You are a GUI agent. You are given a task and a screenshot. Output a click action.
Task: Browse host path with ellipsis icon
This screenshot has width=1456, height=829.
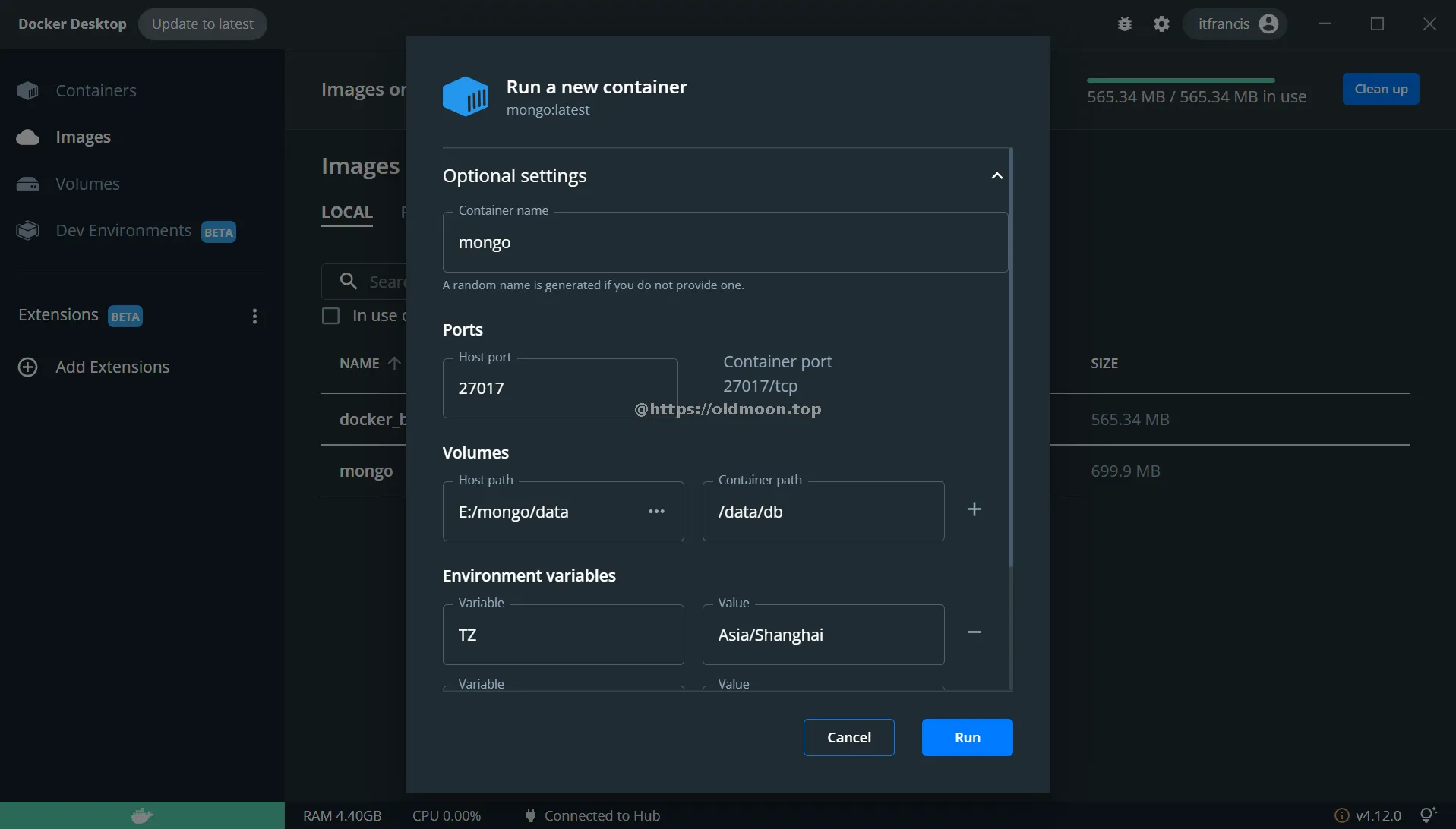[x=656, y=512]
